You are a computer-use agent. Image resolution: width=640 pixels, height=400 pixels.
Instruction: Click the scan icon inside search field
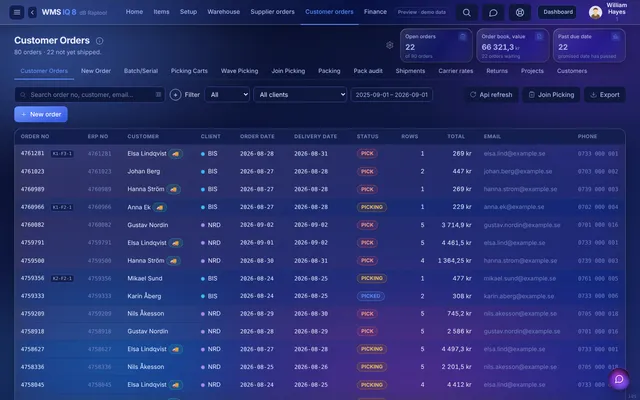(x=158, y=95)
